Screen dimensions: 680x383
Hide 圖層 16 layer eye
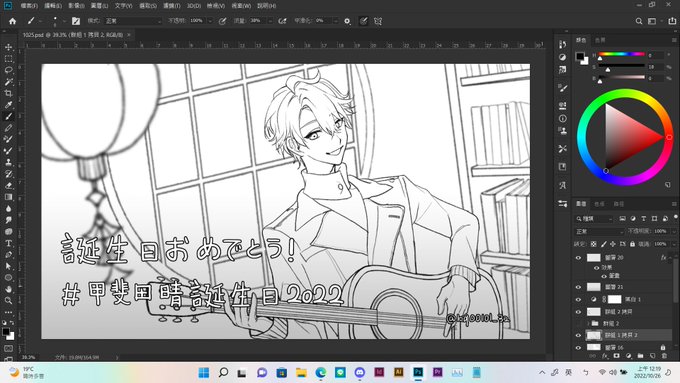(x=578, y=347)
